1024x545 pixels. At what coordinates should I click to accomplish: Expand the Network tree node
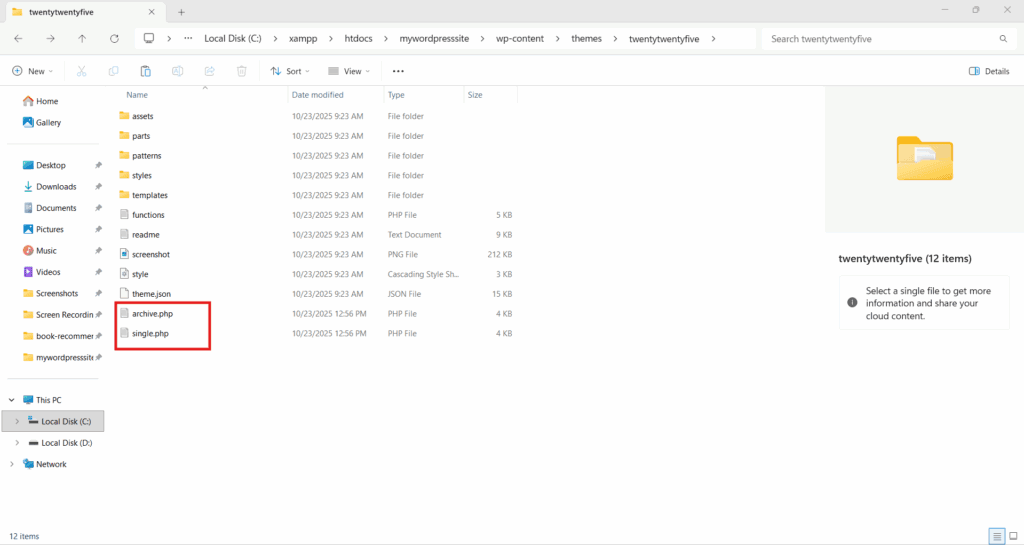point(12,464)
